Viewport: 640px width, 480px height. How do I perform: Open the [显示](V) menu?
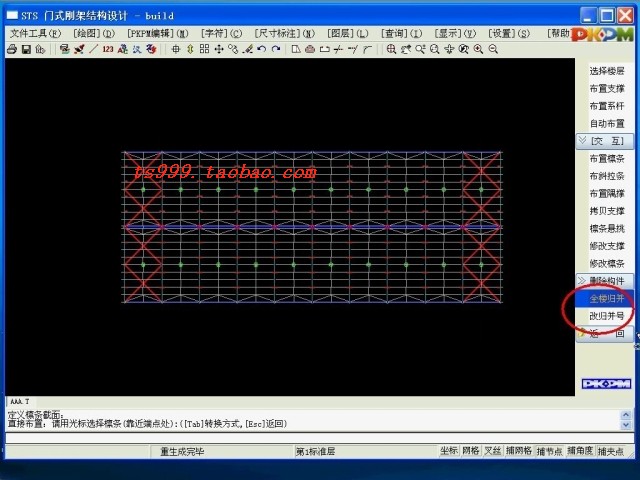click(x=455, y=33)
